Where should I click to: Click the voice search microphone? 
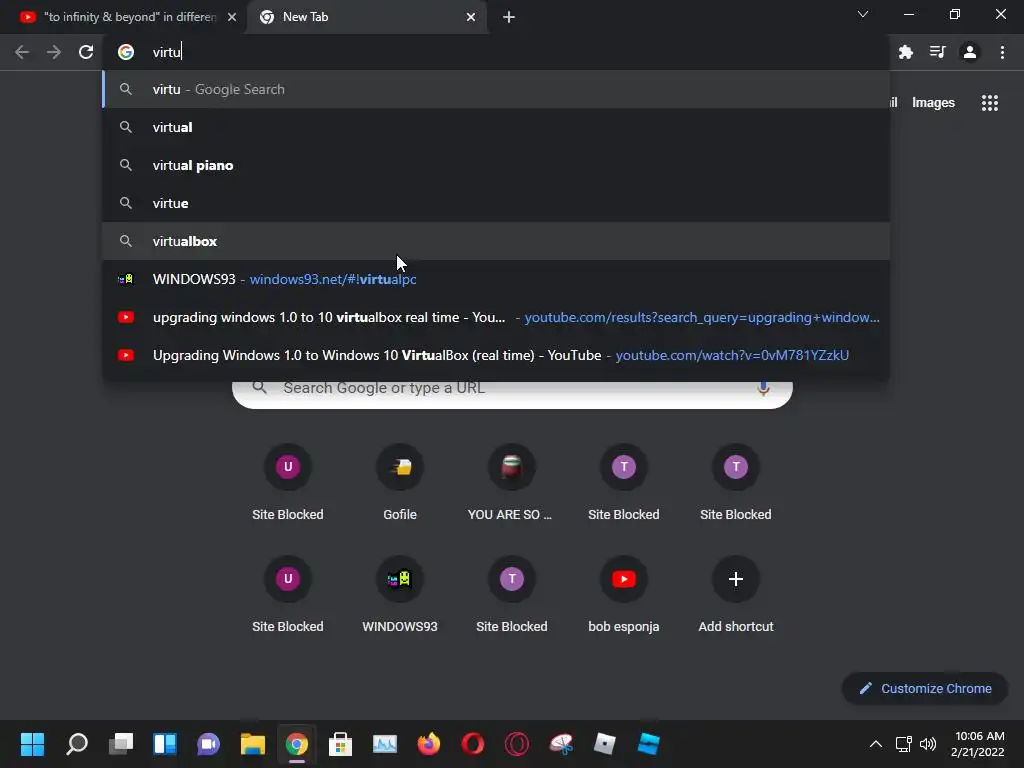tap(763, 389)
